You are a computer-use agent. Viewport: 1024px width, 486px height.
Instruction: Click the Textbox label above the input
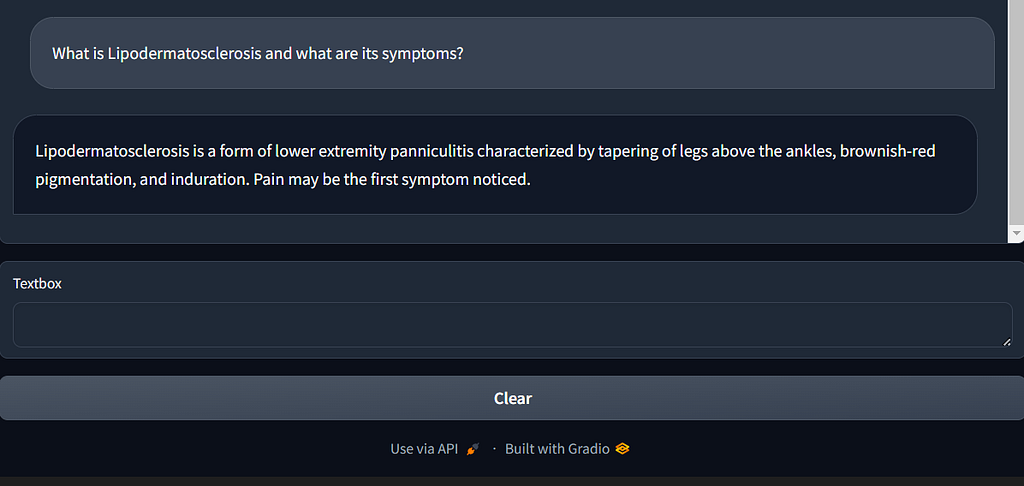(x=37, y=284)
